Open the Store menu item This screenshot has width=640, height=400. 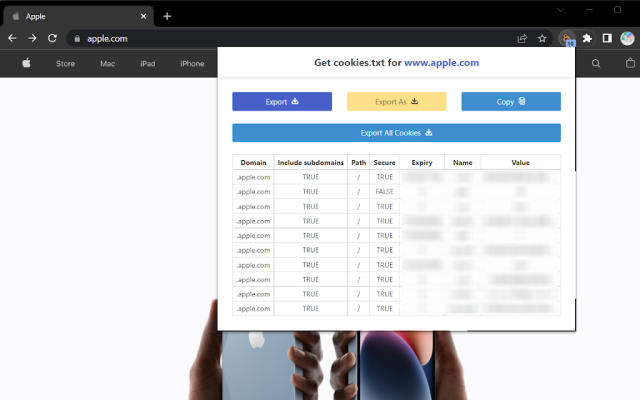click(x=65, y=64)
